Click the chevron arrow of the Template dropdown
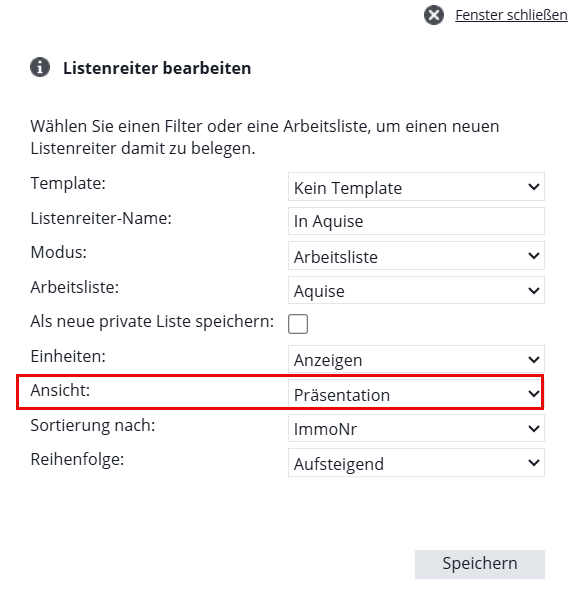 (533, 187)
